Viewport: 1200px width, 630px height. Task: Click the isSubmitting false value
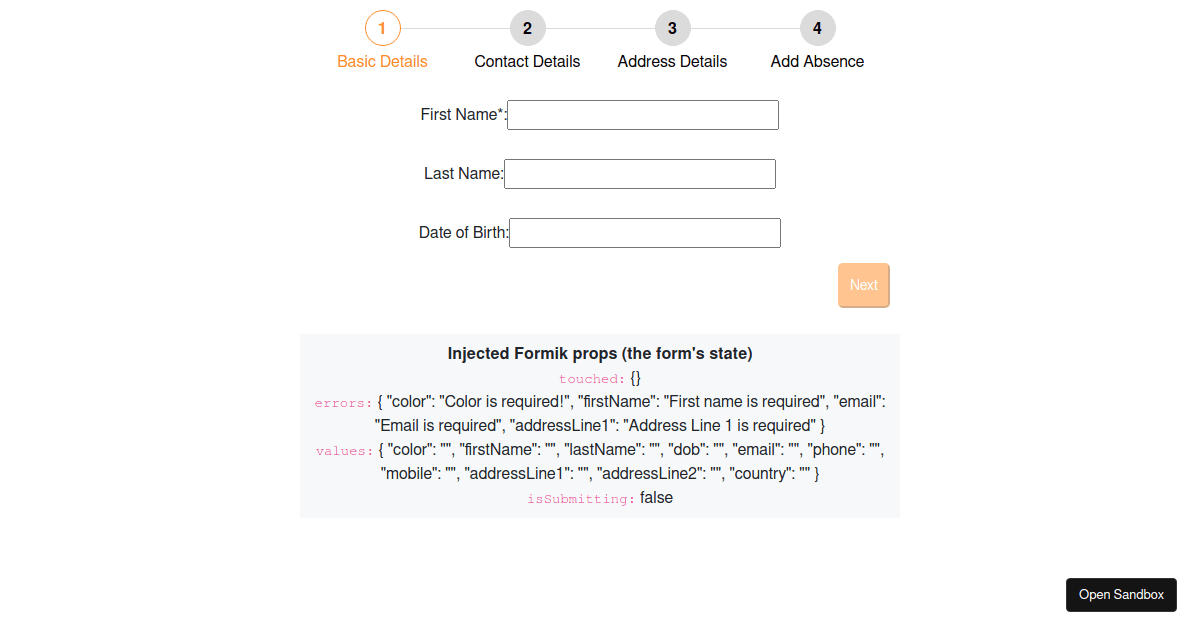(x=656, y=498)
